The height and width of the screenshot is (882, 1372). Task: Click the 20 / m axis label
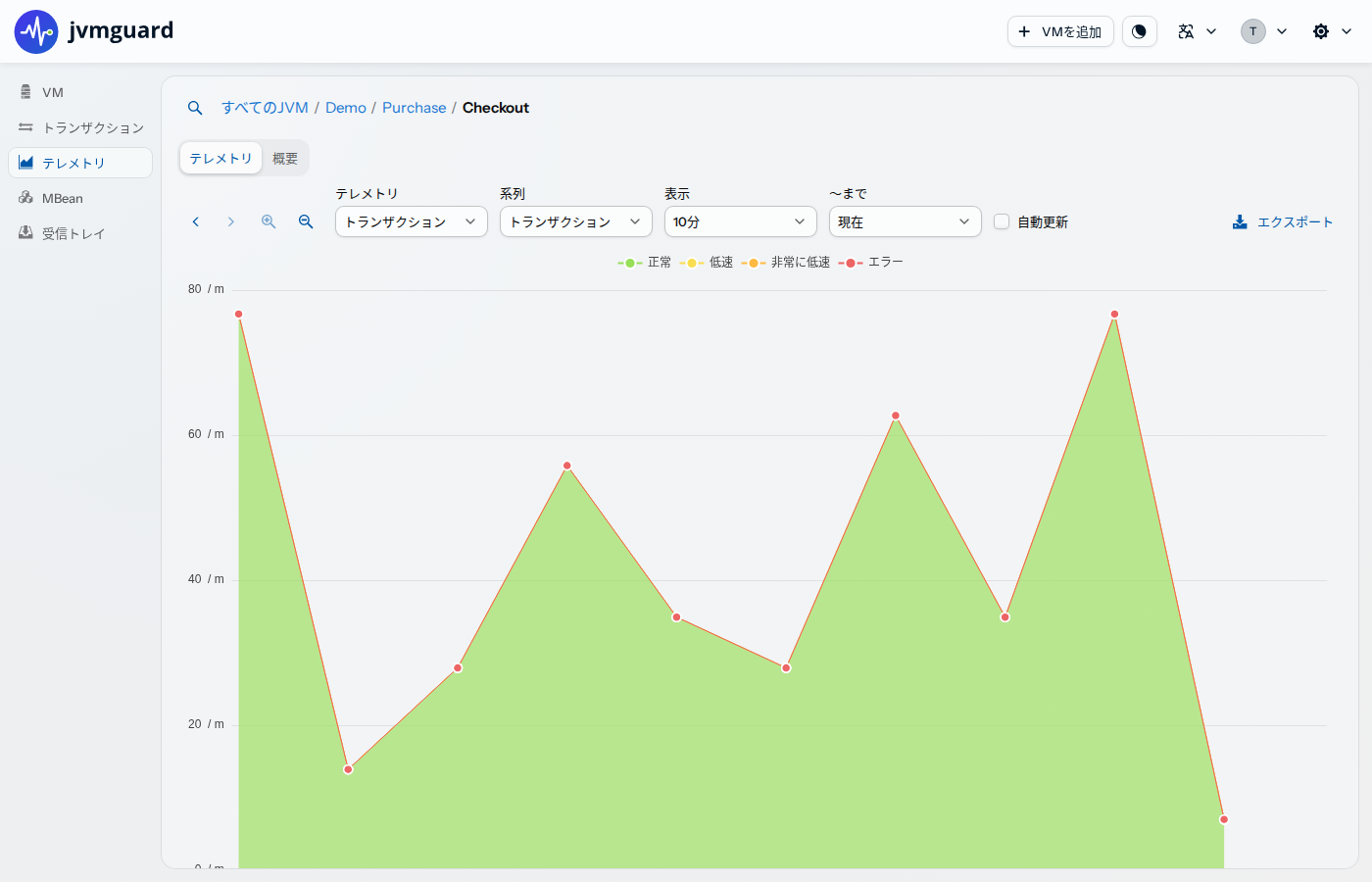(x=206, y=724)
